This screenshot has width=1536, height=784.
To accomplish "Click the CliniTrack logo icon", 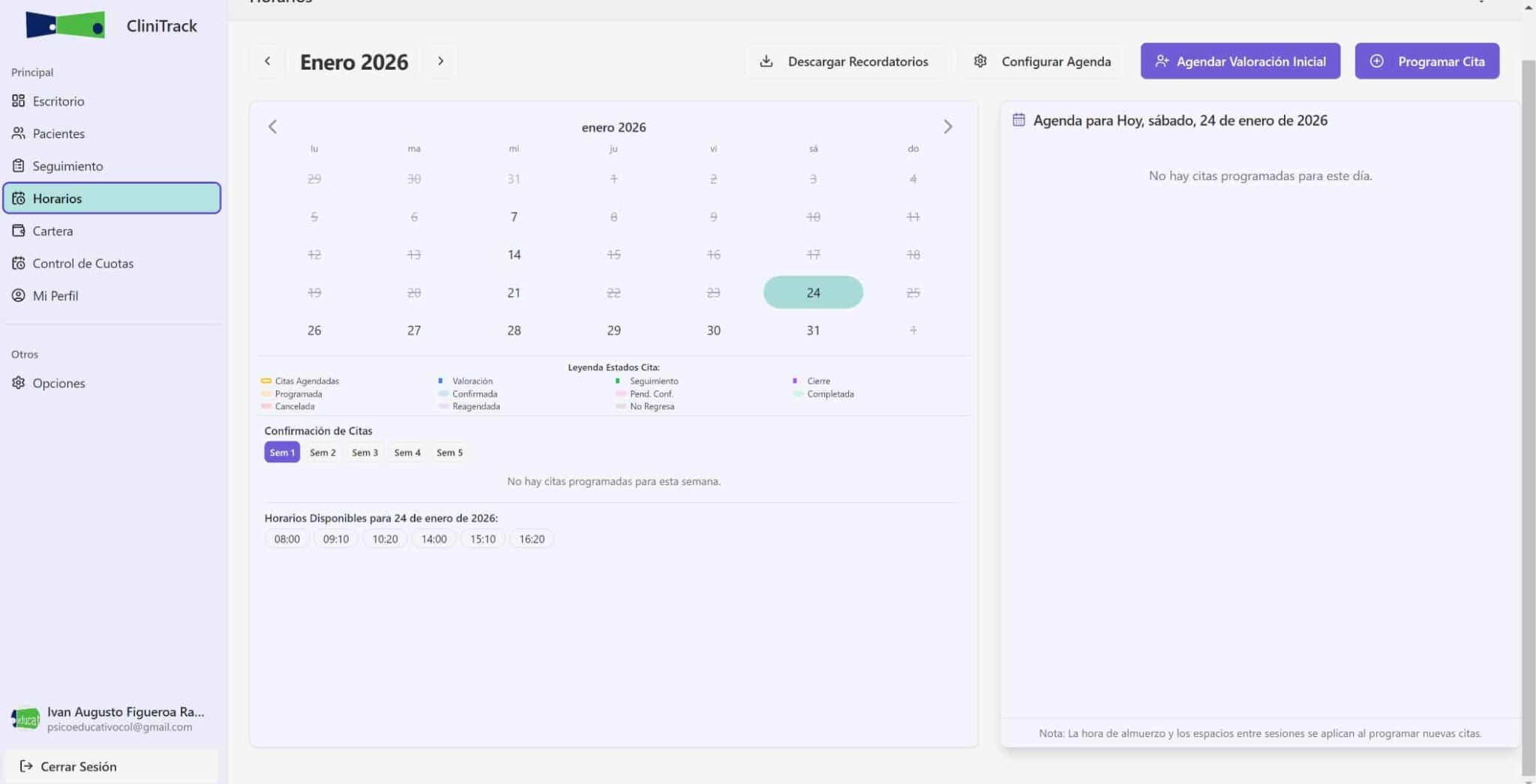I will click(65, 25).
